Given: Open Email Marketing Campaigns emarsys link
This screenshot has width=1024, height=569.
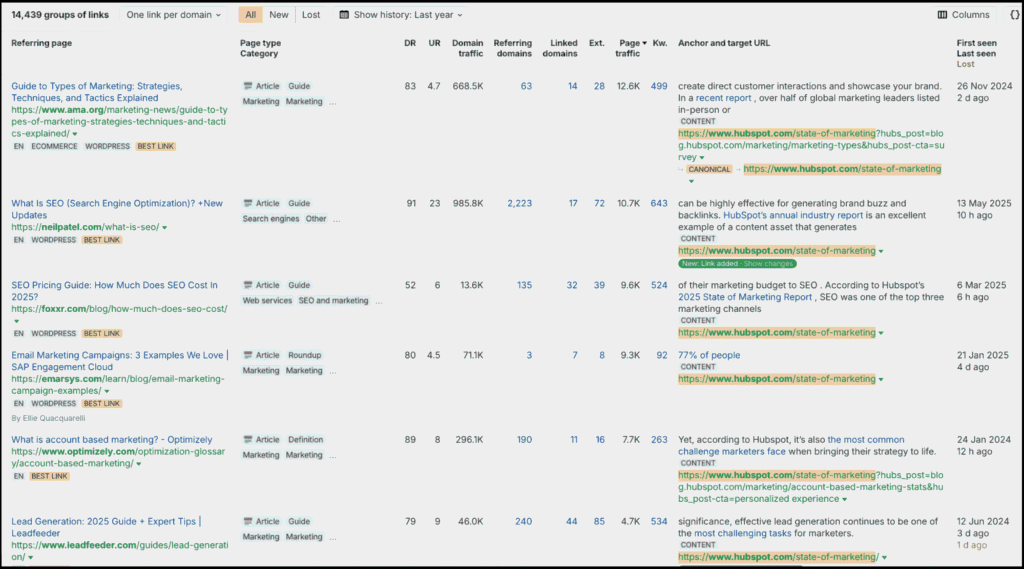Looking at the screenshot, I should 120,361.
